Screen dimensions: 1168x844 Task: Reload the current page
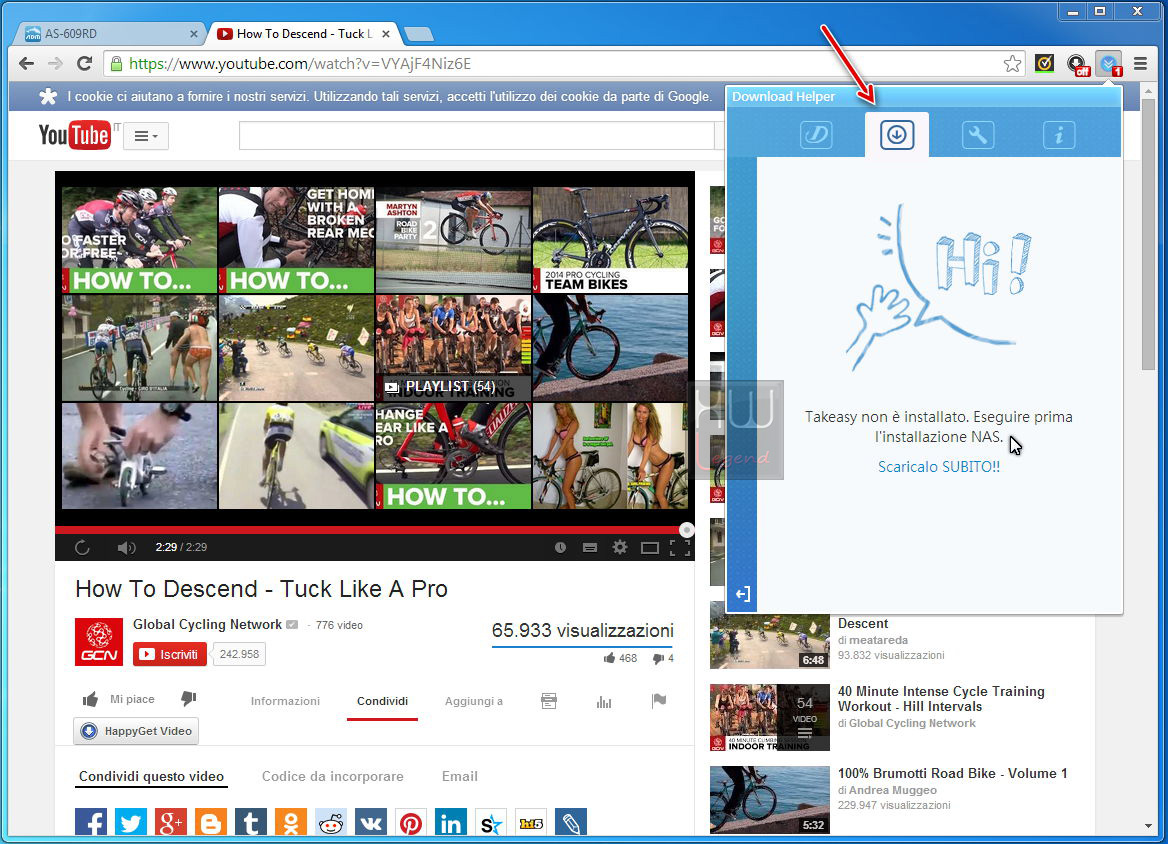tap(84, 63)
